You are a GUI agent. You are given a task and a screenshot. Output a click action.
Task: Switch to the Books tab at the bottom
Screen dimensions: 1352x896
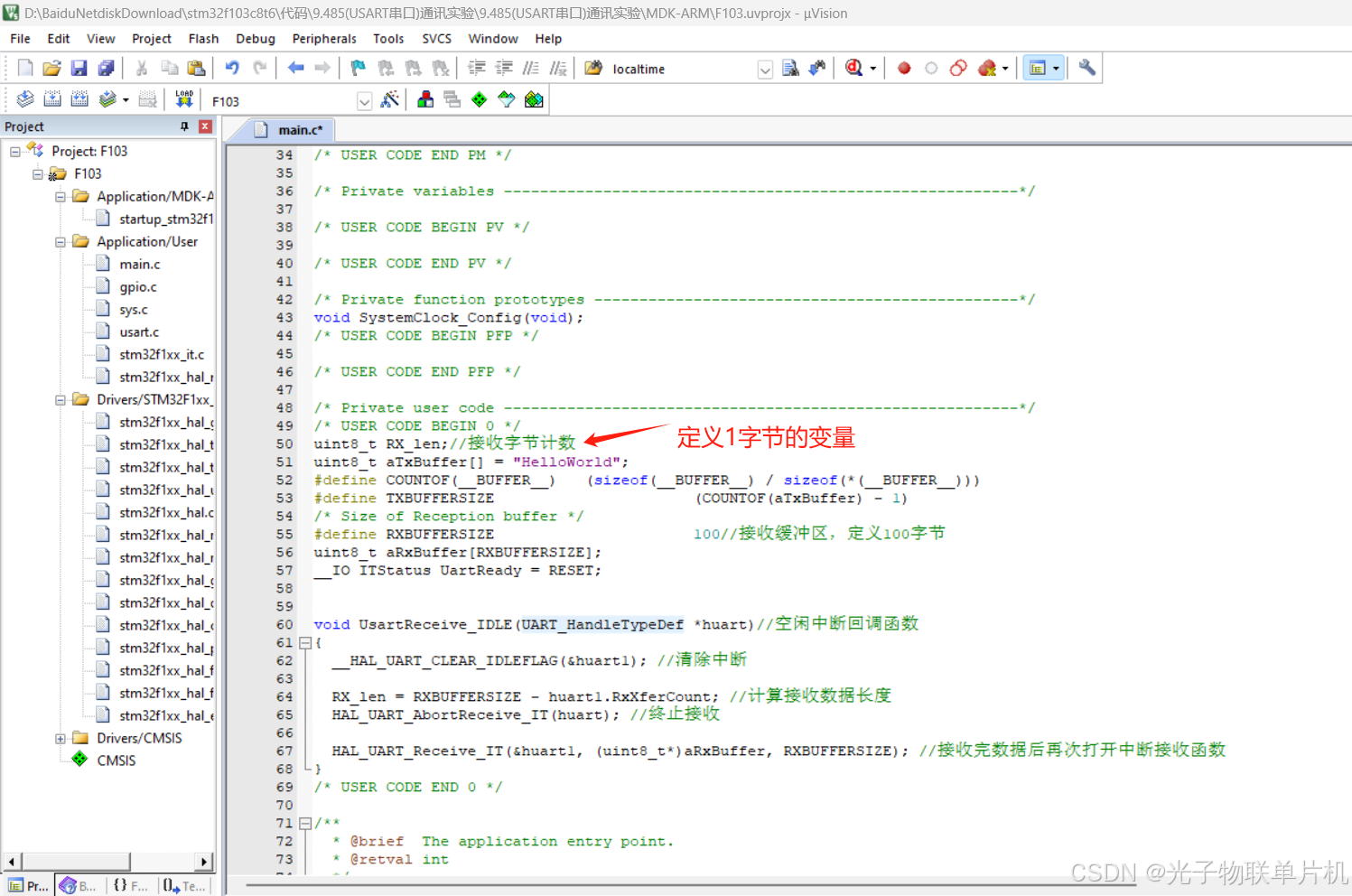coord(78,886)
